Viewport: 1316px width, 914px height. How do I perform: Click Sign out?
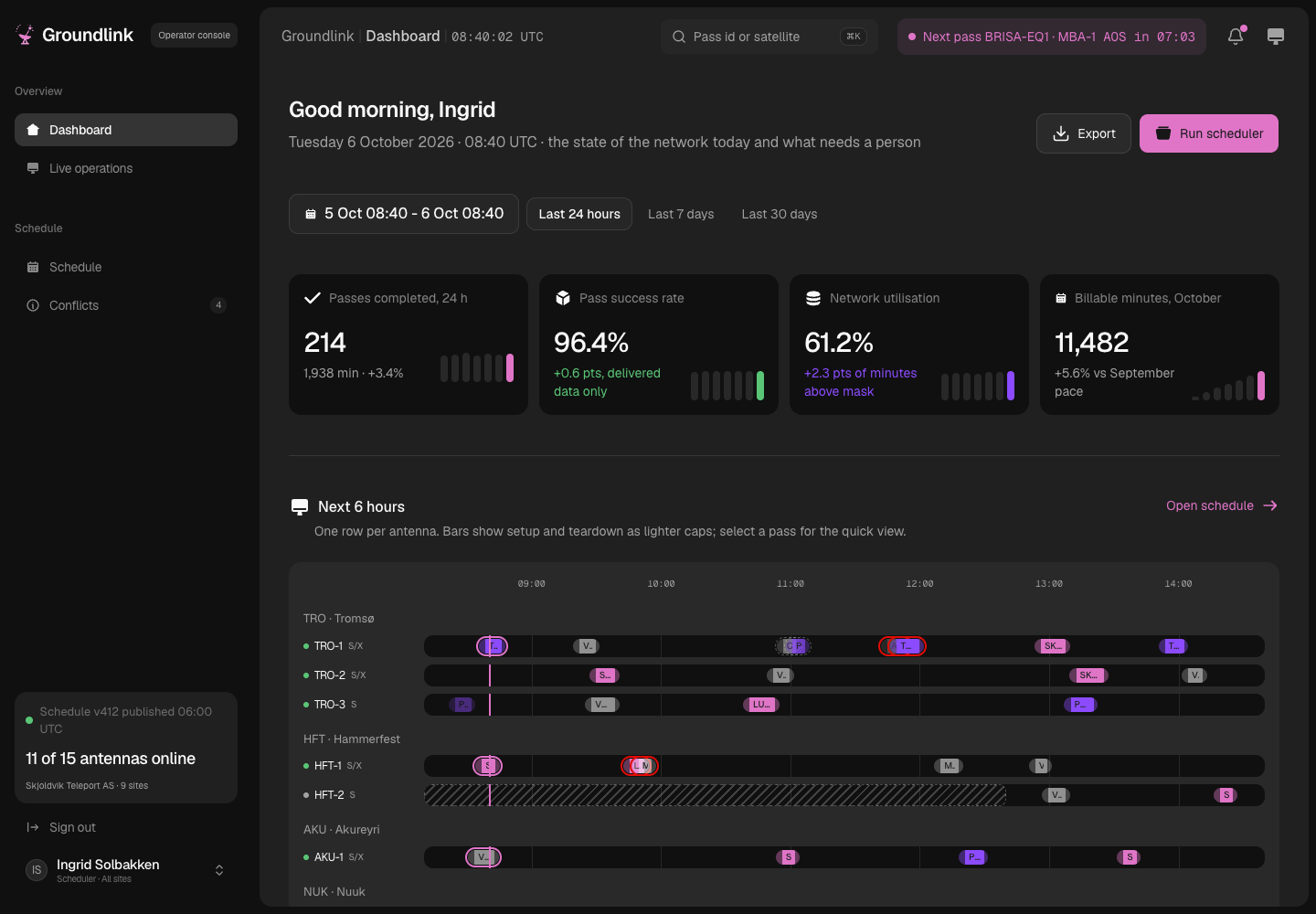point(126,827)
